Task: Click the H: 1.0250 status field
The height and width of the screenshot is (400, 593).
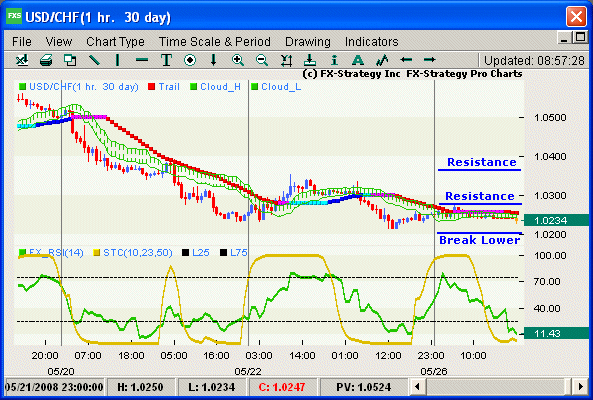Action: (x=140, y=387)
